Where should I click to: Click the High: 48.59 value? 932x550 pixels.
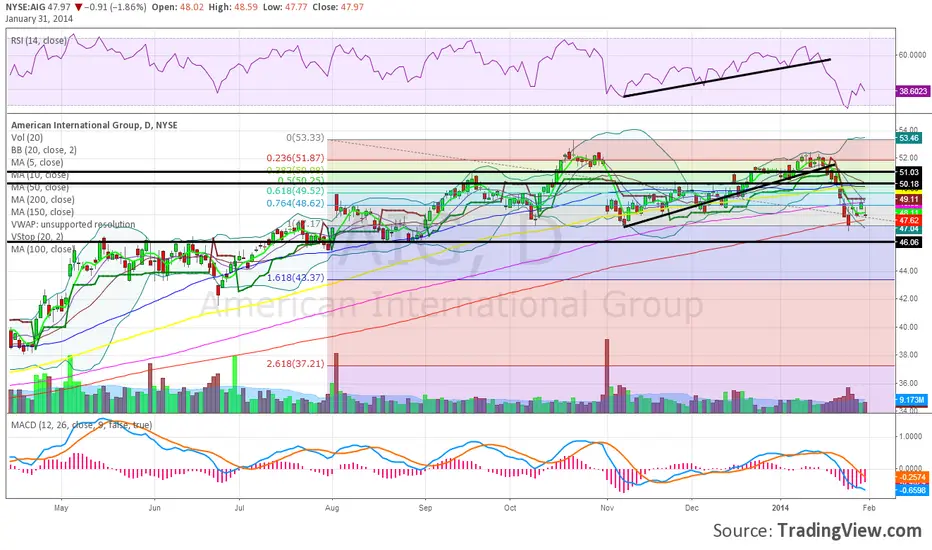tap(234, 7)
